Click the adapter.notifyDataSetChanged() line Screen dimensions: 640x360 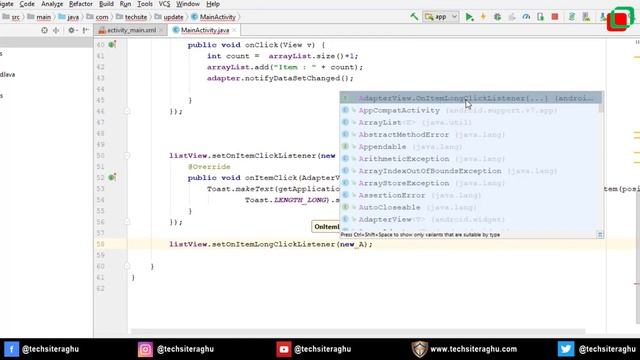(x=280, y=78)
